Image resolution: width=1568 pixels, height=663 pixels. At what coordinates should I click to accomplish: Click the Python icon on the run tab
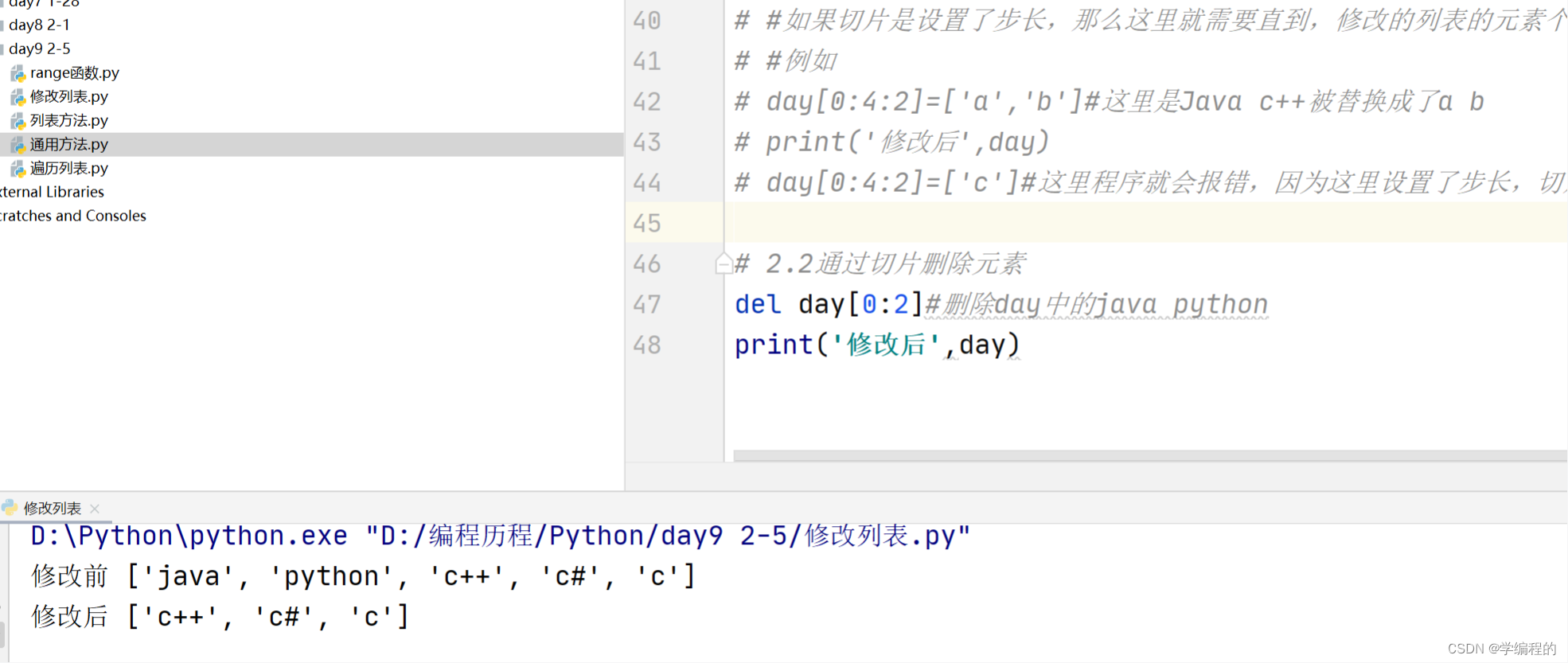click(10, 507)
